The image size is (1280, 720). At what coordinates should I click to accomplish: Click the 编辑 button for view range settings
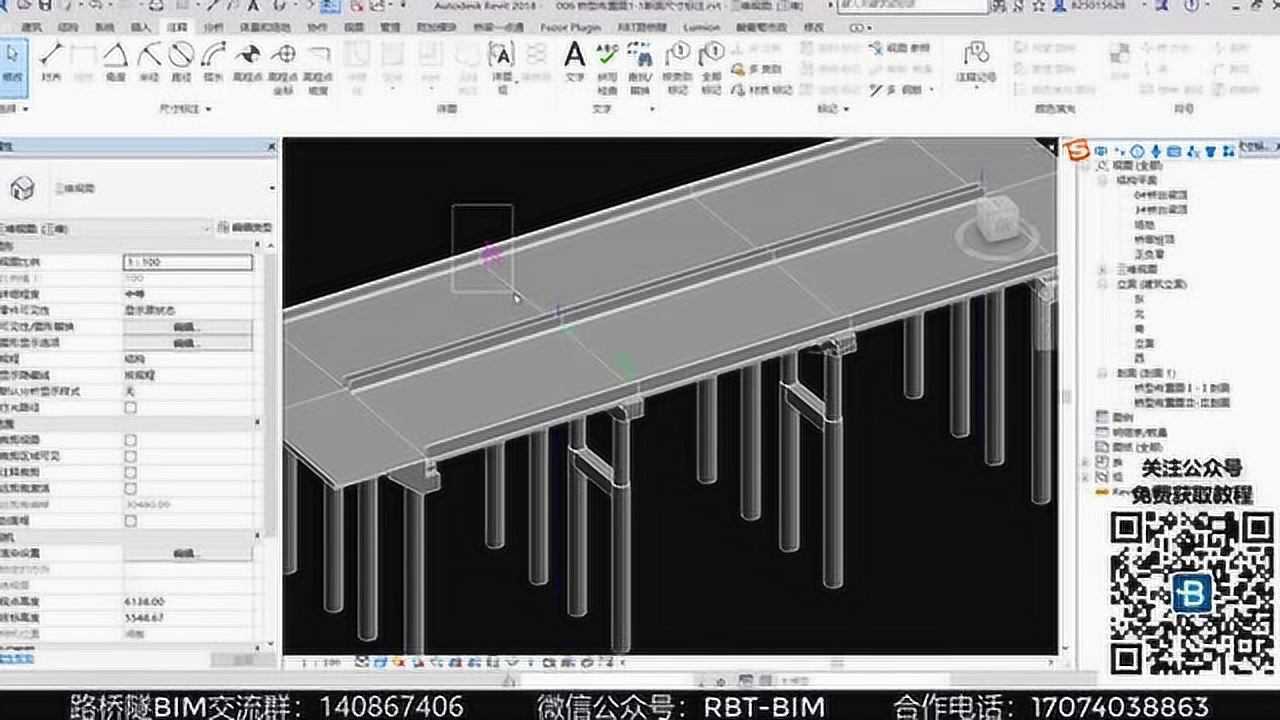point(187,553)
